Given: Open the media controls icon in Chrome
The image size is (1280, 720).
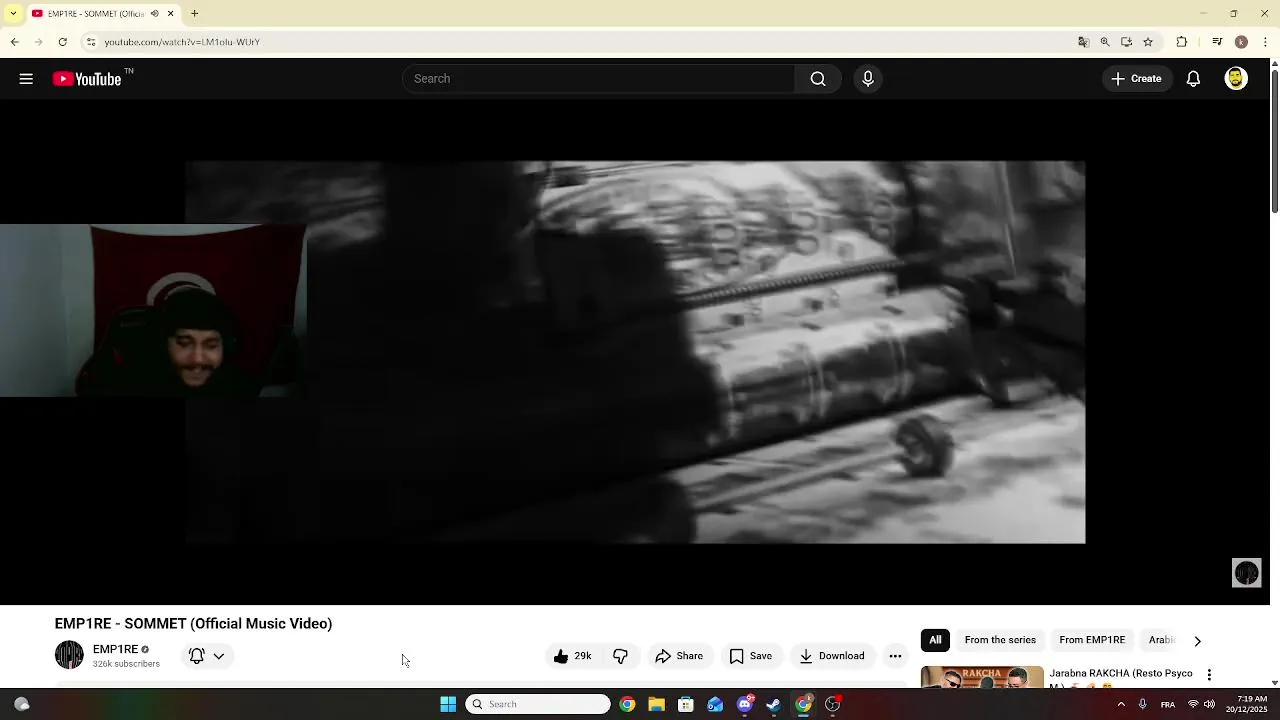Looking at the screenshot, I should coord(1217,42).
